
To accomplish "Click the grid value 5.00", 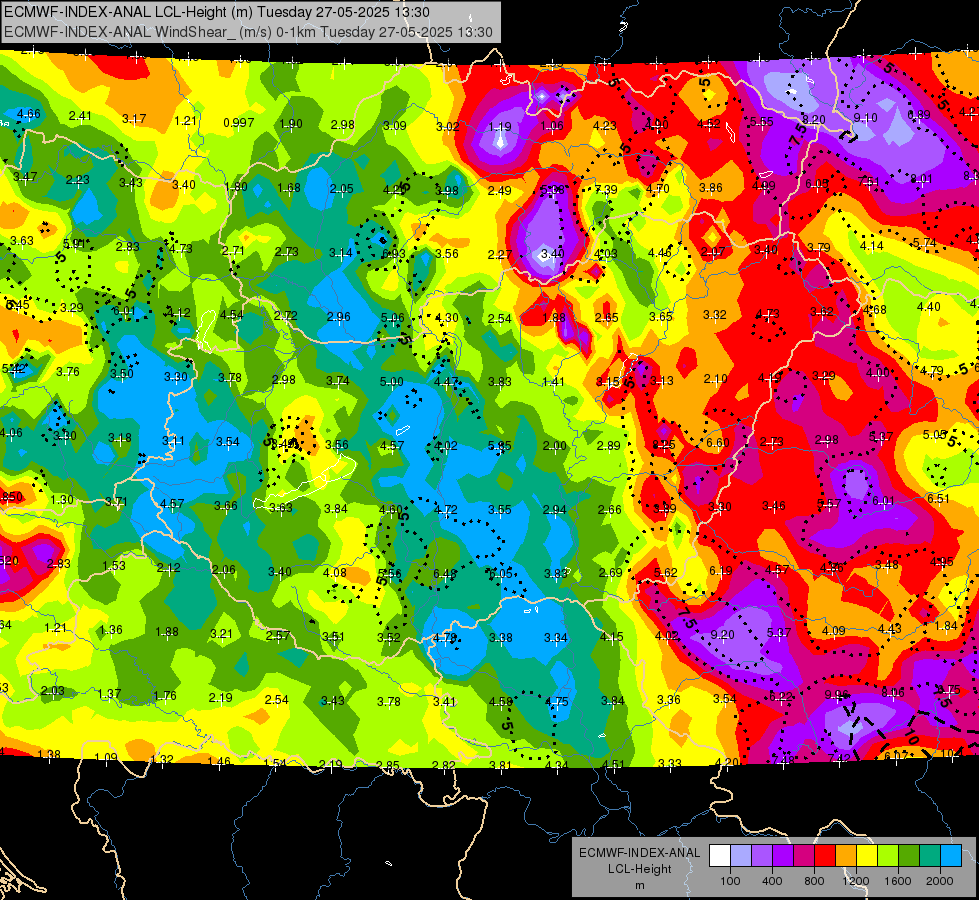I will (x=391, y=382).
